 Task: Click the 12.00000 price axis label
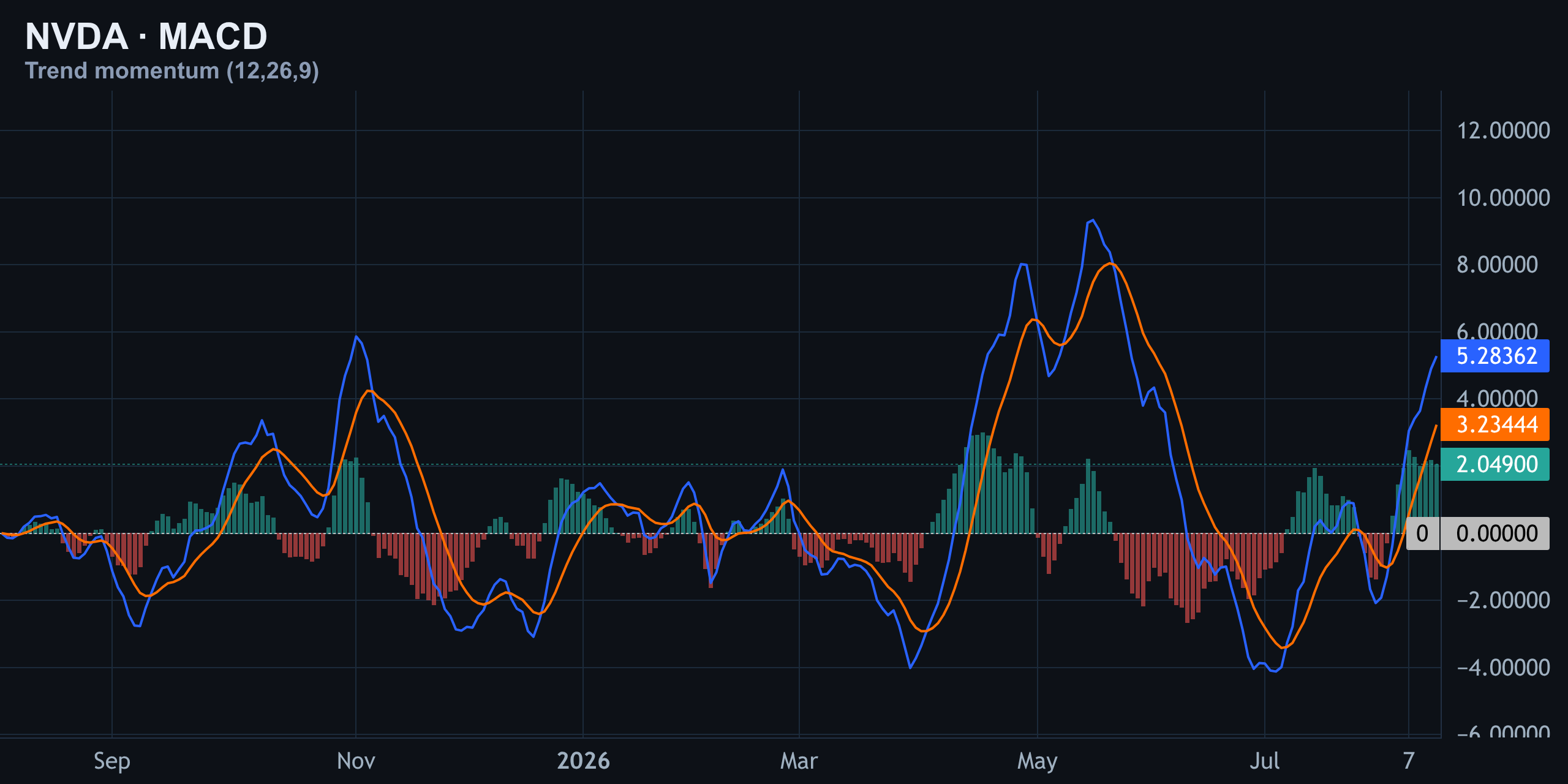click(1503, 130)
